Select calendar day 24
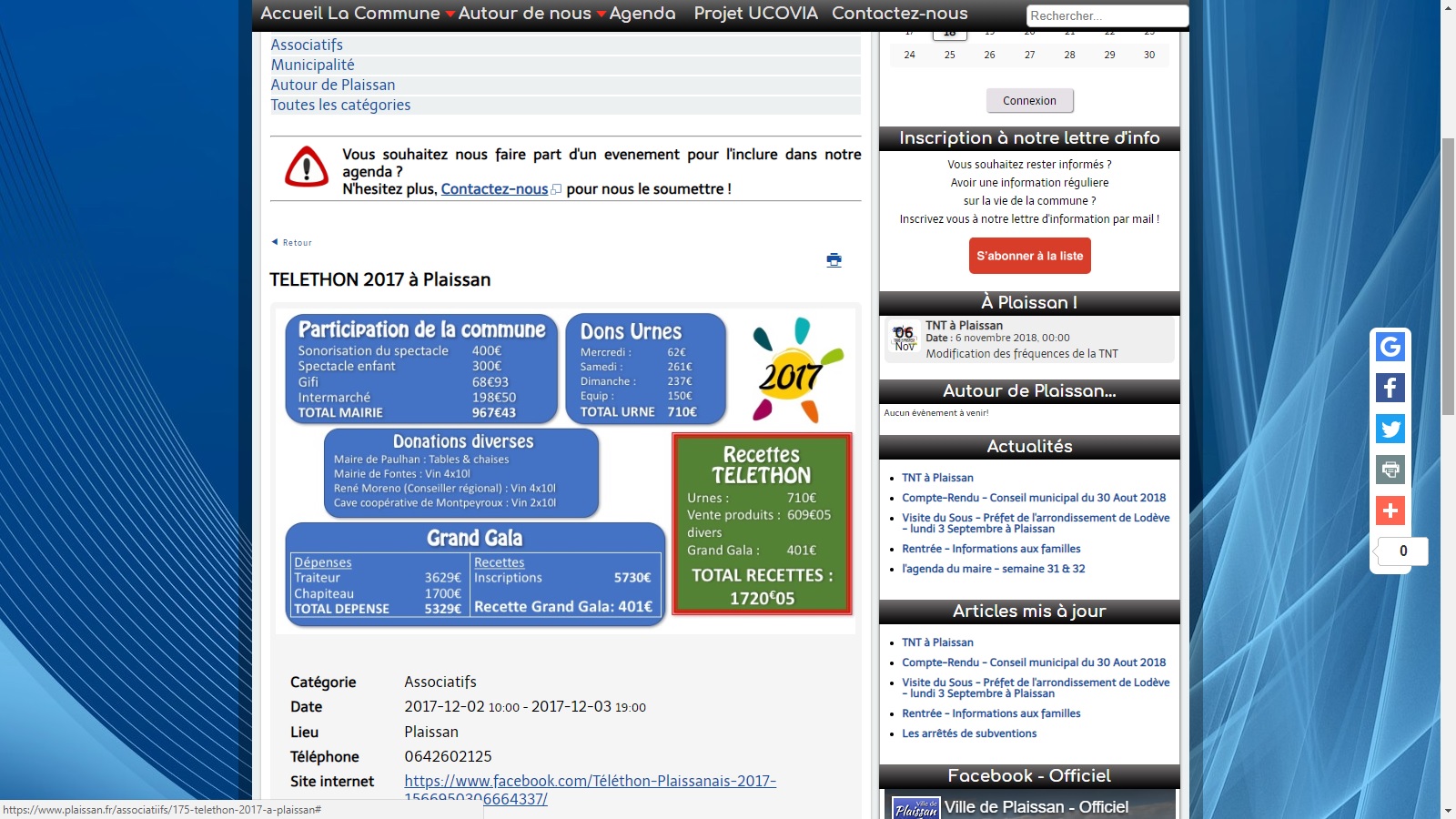1456x819 pixels. [909, 55]
